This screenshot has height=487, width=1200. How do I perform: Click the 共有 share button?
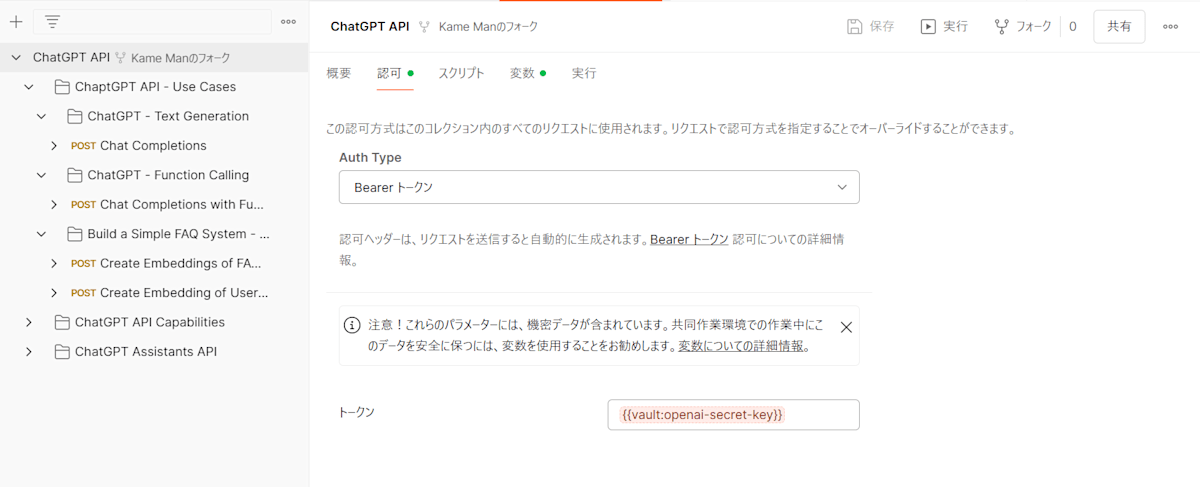pyautogui.click(x=1119, y=27)
